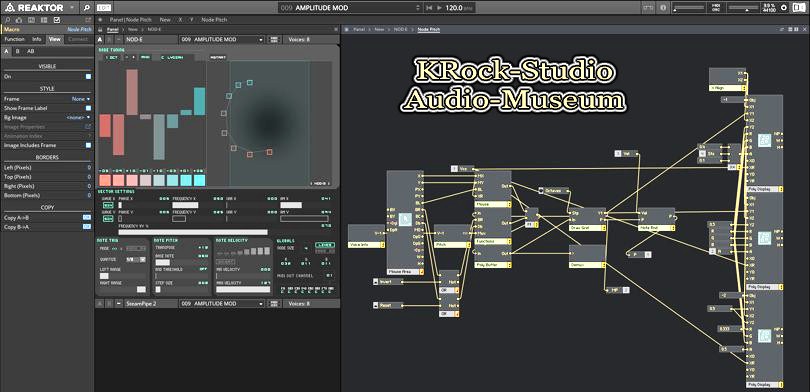Select the Draw Grid module

click(x=587, y=219)
